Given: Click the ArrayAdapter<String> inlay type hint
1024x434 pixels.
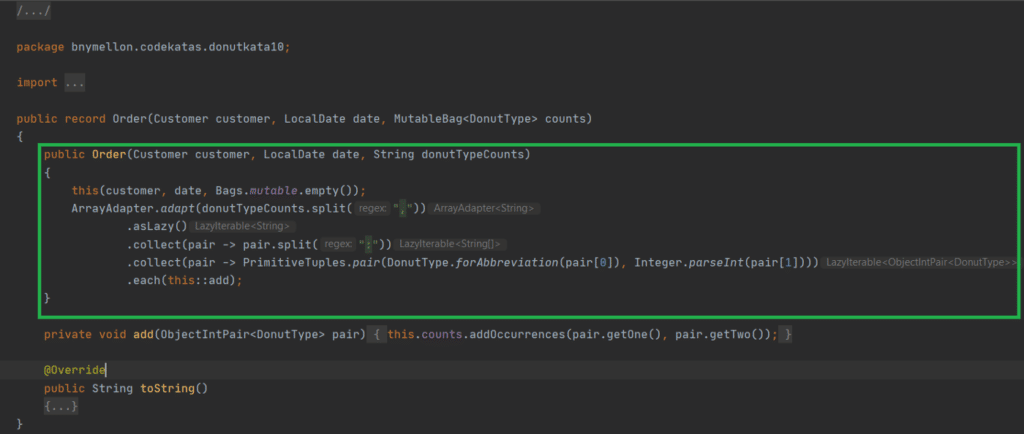Looking at the screenshot, I should coord(484,209).
